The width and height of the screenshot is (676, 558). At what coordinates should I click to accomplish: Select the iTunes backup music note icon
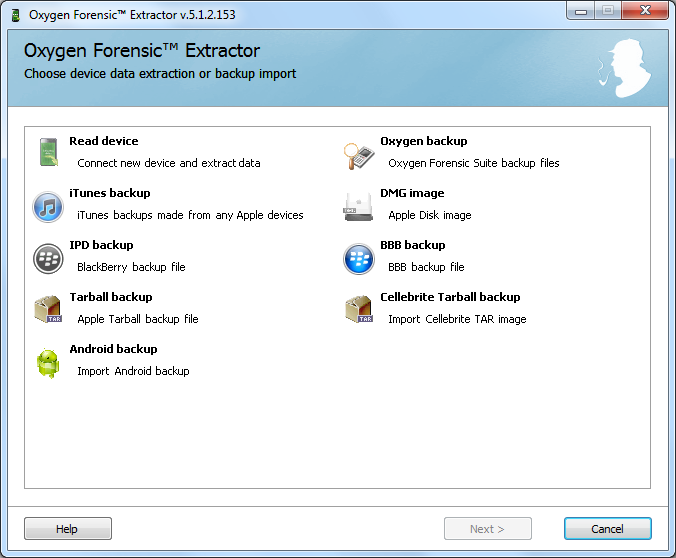click(x=48, y=207)
